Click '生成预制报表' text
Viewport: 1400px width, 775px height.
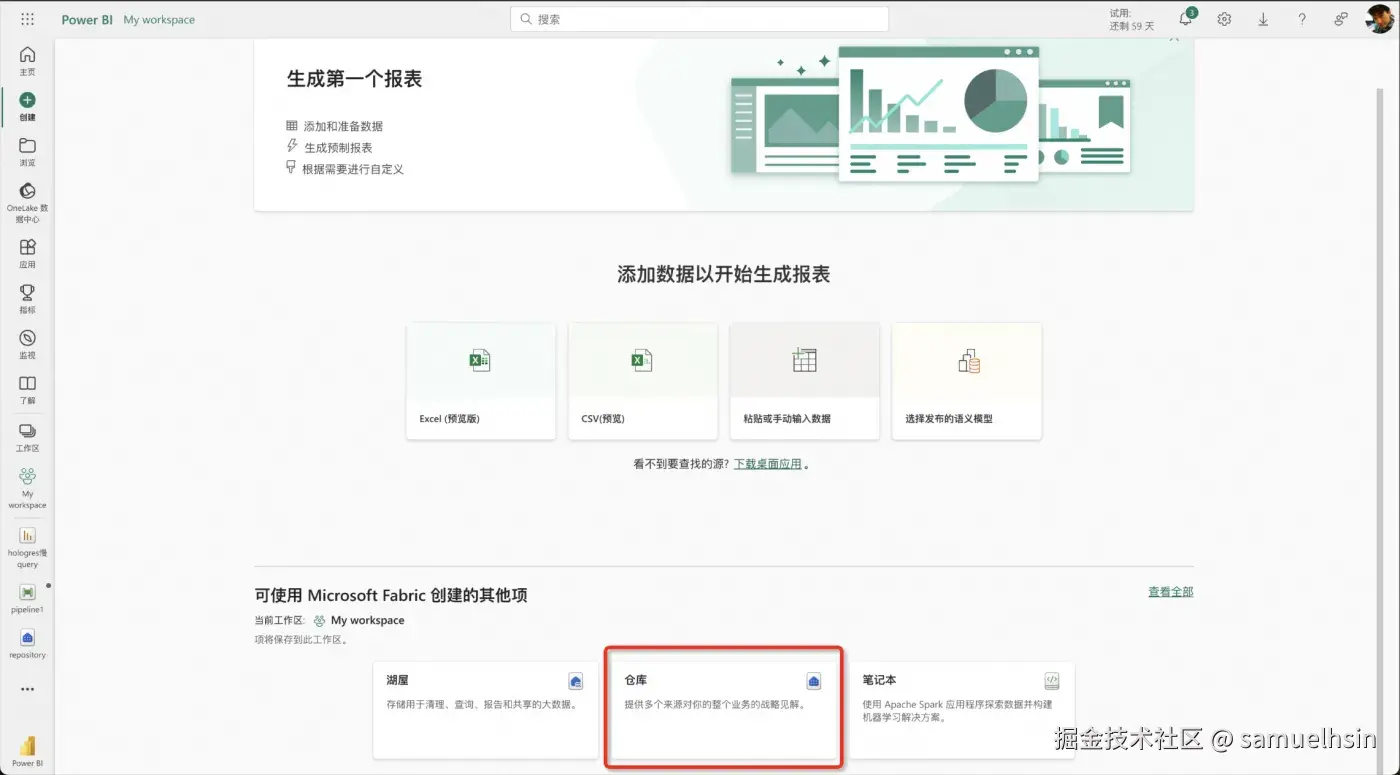pyautogui.click(x=338, y=148)
